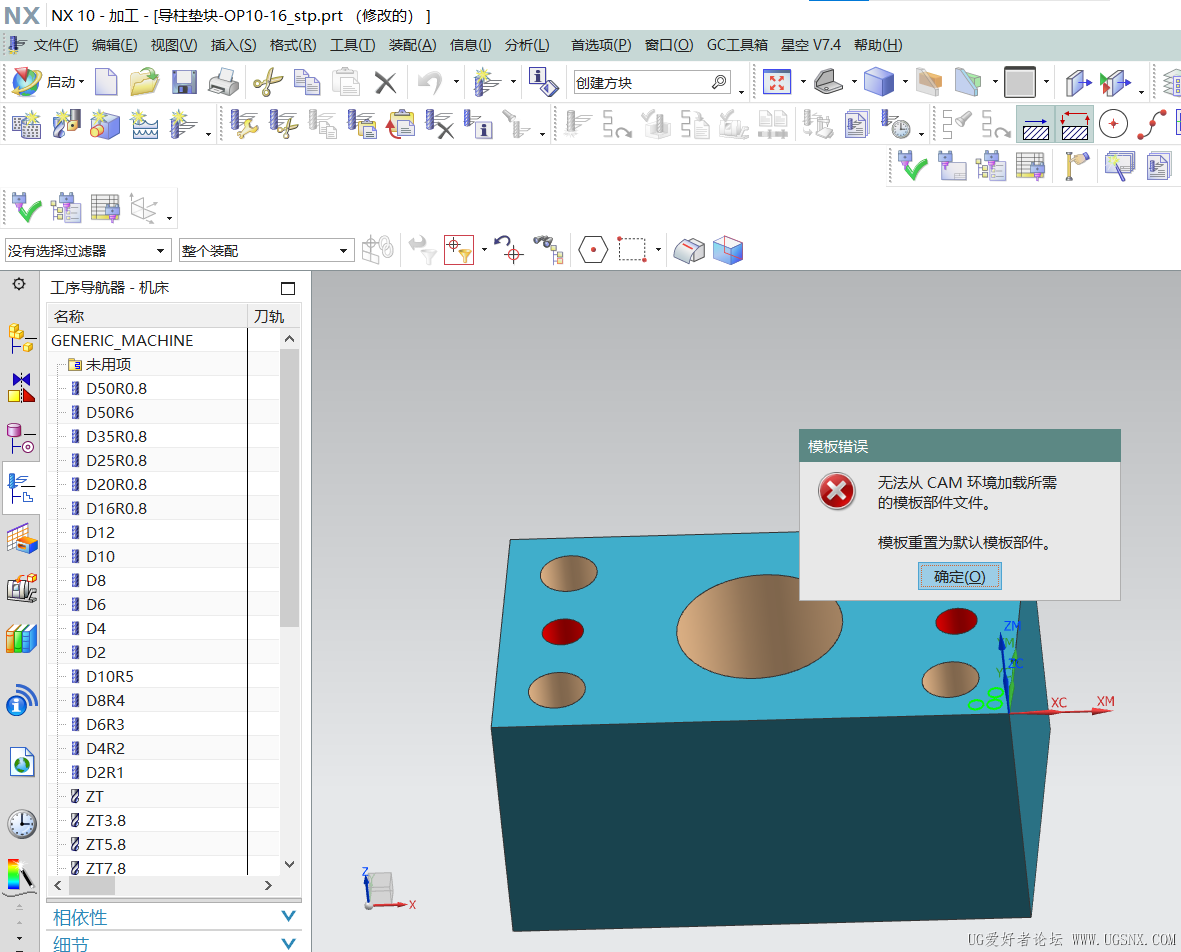Open the GC工具箱 menu
The height and width of the screenshot is (952, 1181).
tap(737, 45)
